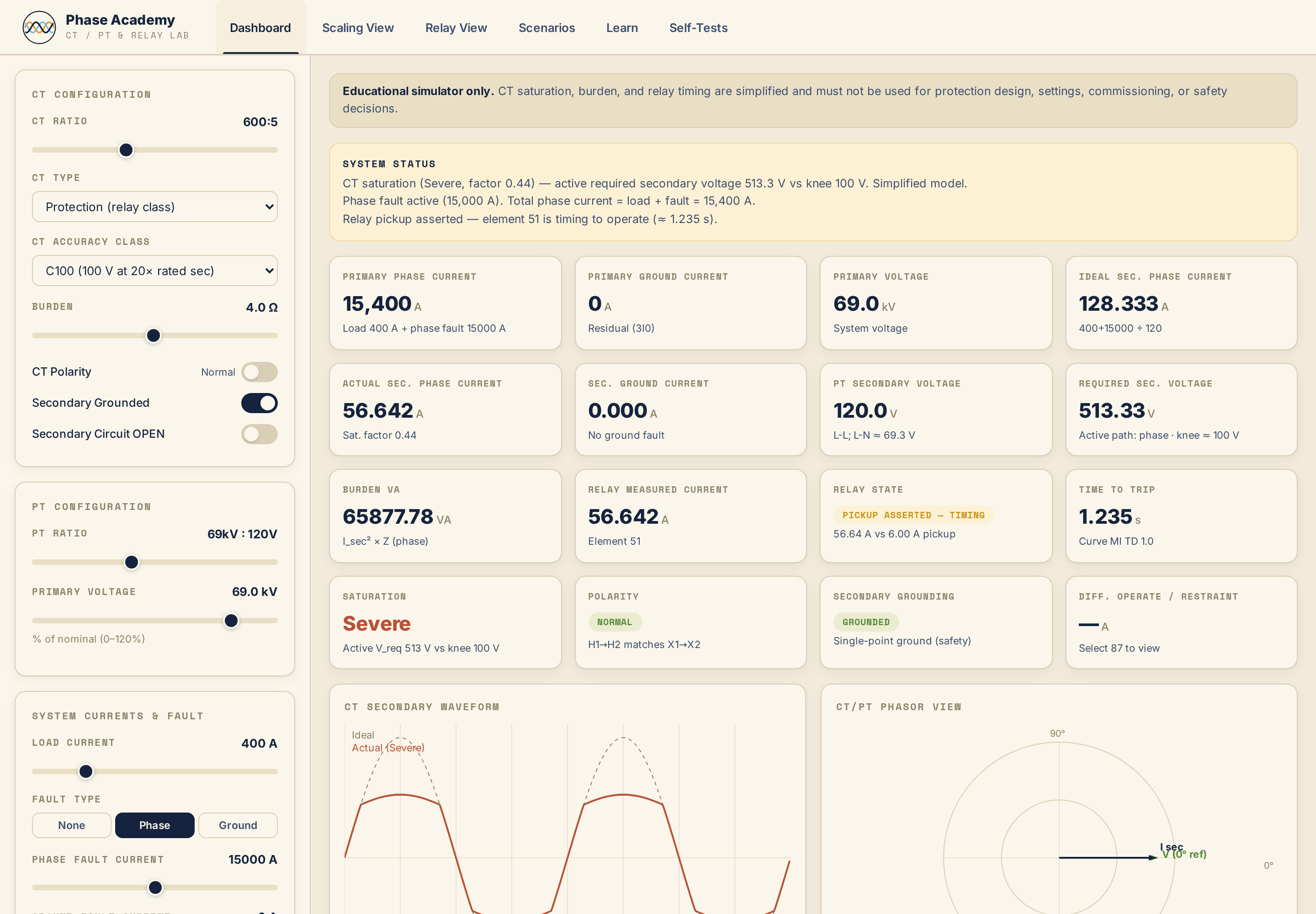The width and height of the screenshot is (1316, 914).
Task: Click the '56.64 A vs 6.00 A pickup' text
Action: [x=894, y=534]
